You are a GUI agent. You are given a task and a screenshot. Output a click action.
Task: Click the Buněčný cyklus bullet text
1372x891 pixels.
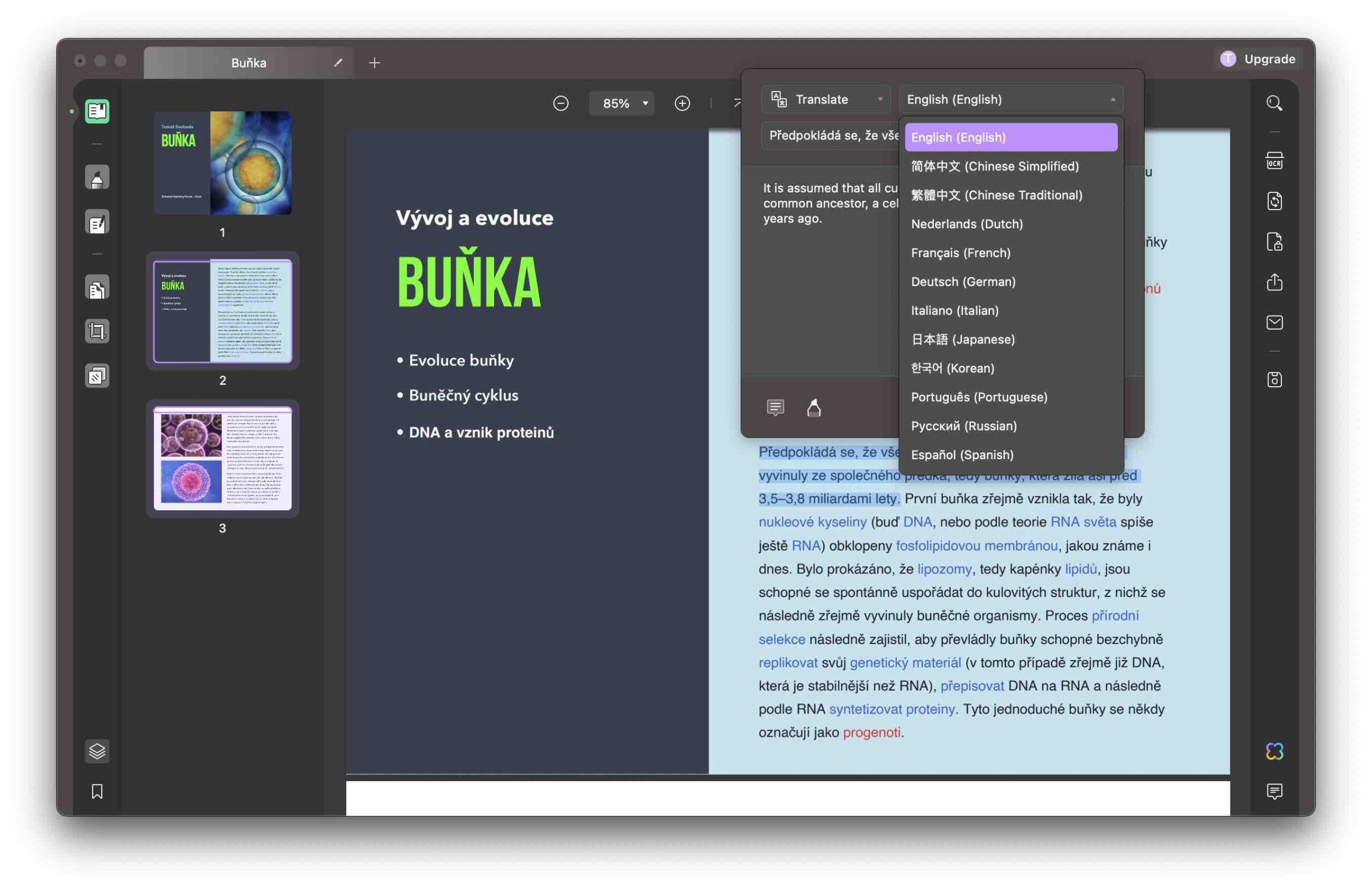(464, 395)
